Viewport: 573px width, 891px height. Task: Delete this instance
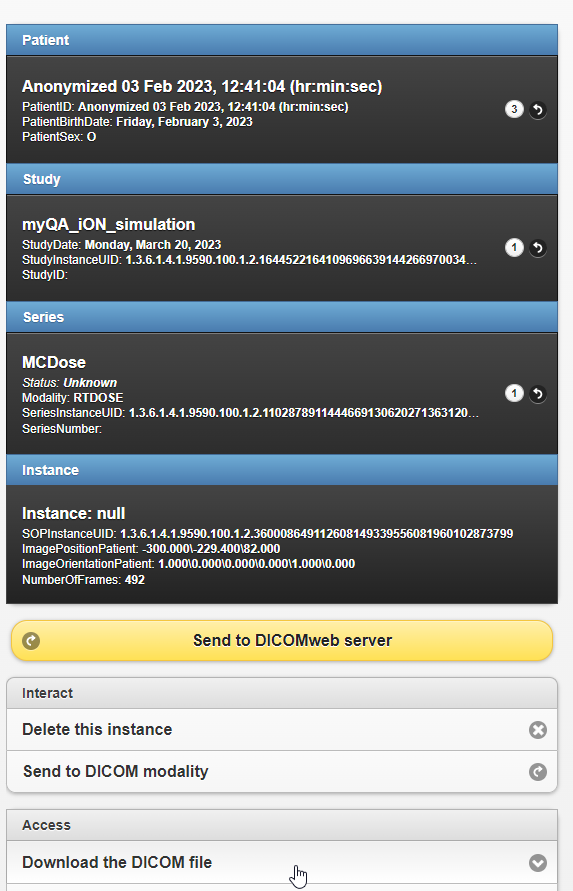click(282, 730)
